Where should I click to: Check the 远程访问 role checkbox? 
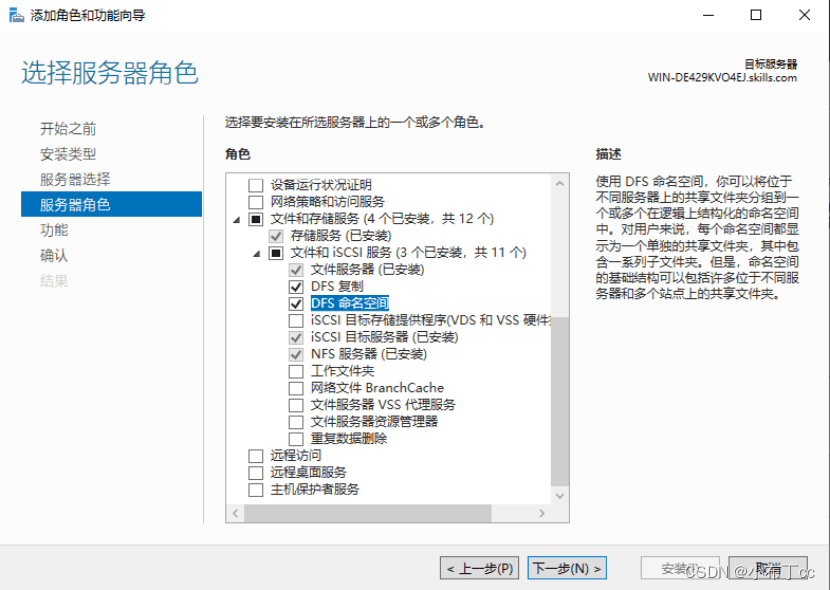[x=256, y=456]
